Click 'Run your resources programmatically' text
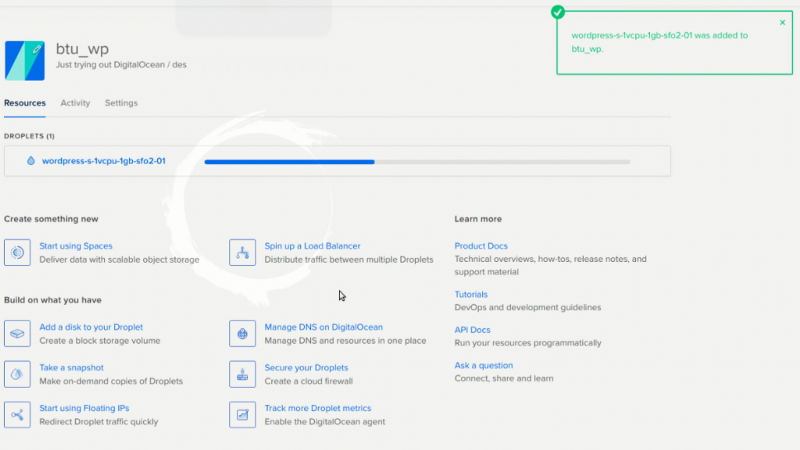The image size is (800, 450). [528, 343]
